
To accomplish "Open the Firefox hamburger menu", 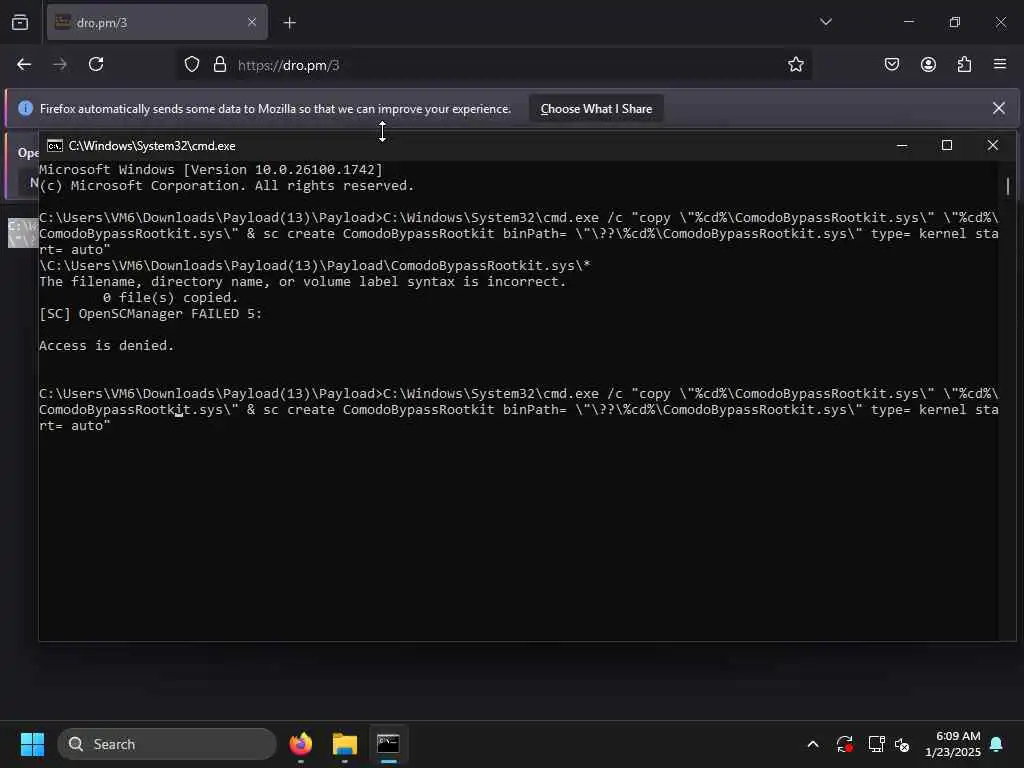I will click(x=1000, y=64).
